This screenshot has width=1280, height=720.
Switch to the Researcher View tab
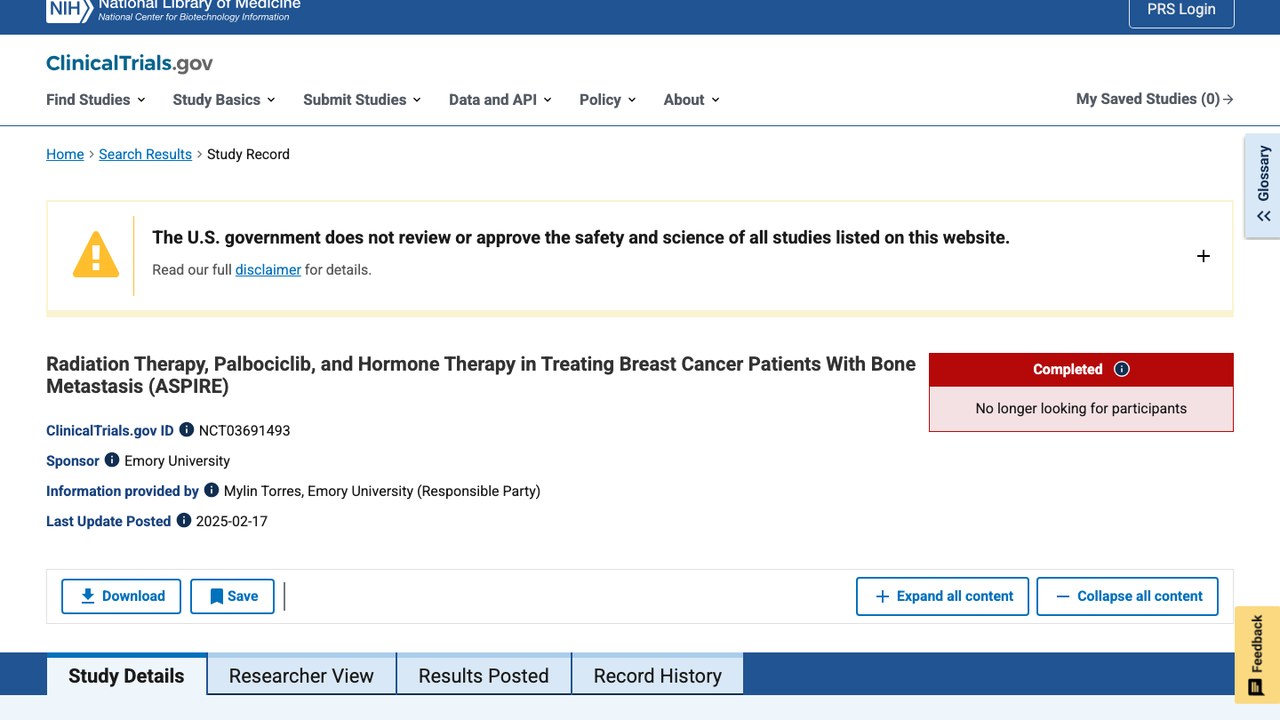pyautogui.click(x=301, y=675)
